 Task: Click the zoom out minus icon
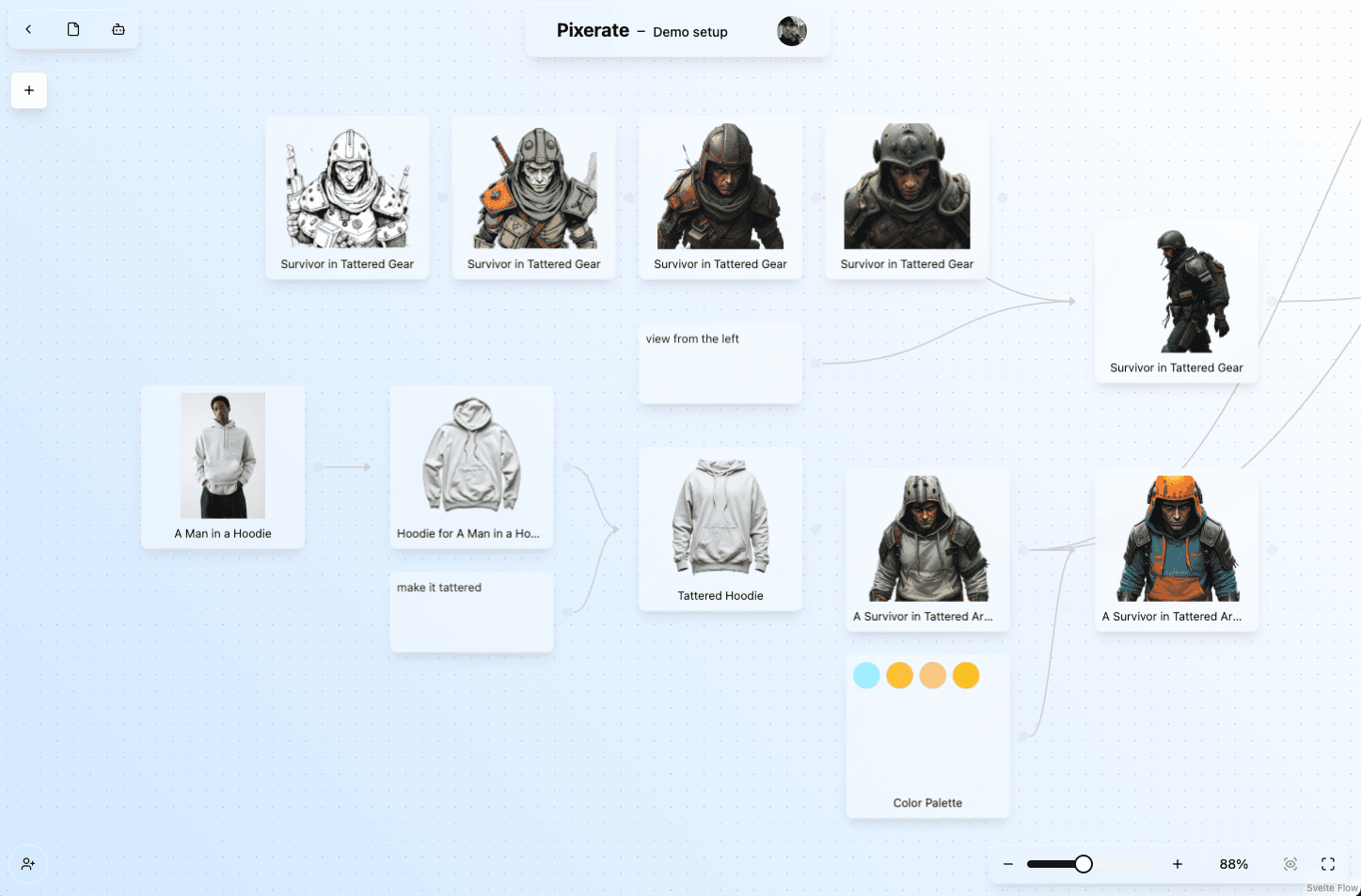(x=1008, y=864)
